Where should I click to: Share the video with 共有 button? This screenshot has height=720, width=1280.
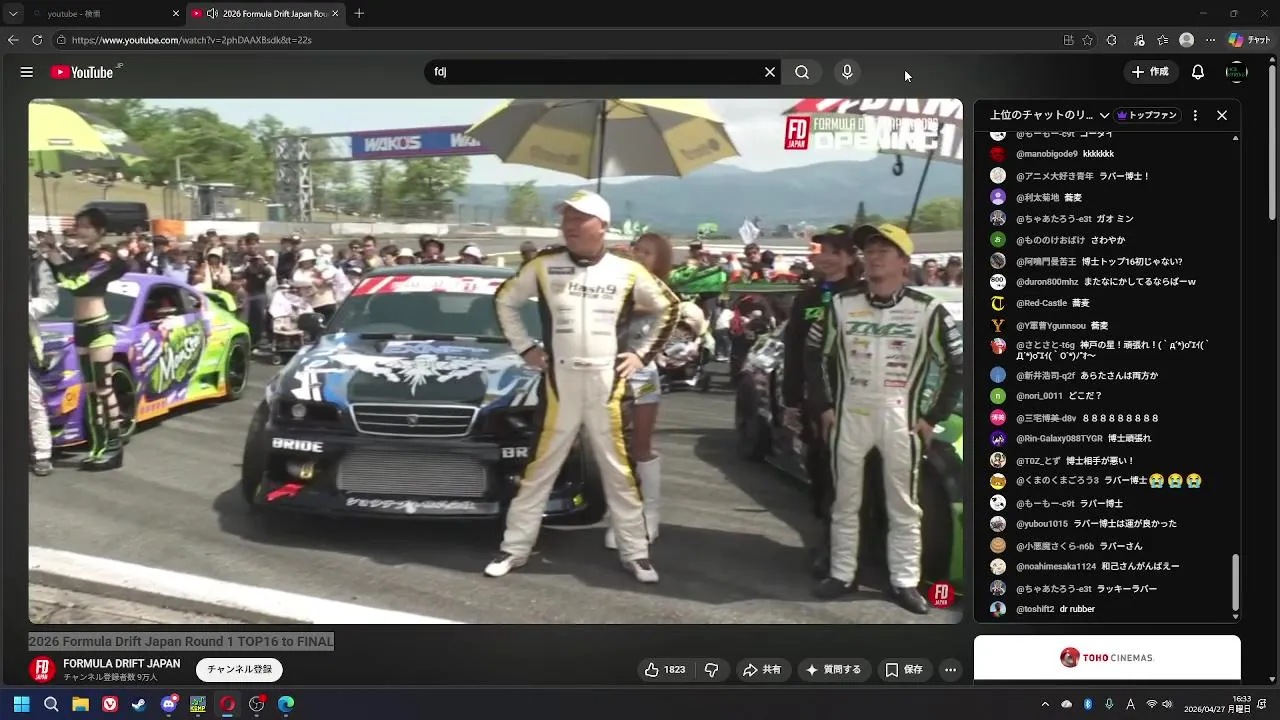[x=762, y=670]
